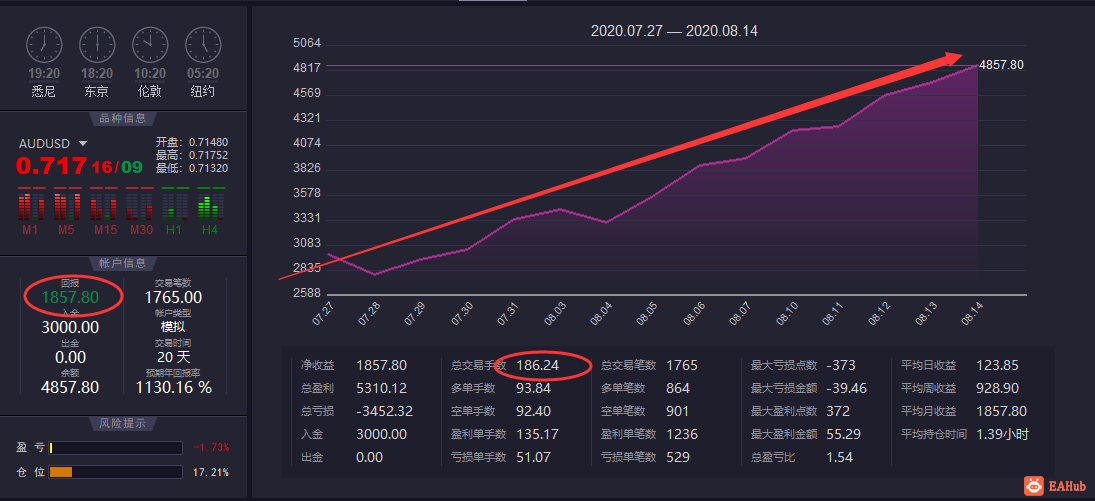Click the 仓位 position usage bar
This screenshot has height=501, width=1095.
click(115, 472)
